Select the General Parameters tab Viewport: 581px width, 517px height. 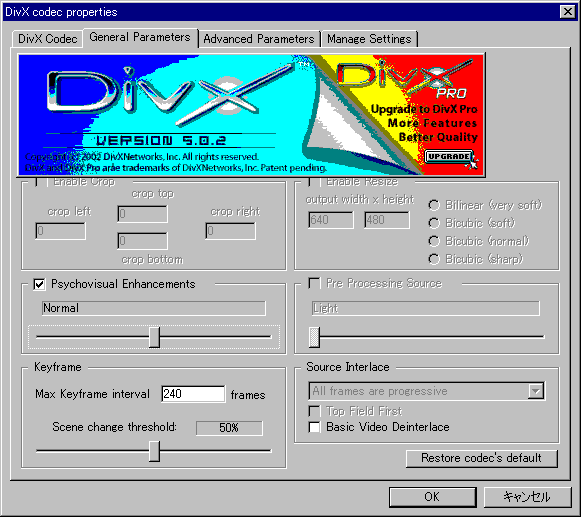click(140, 37)
